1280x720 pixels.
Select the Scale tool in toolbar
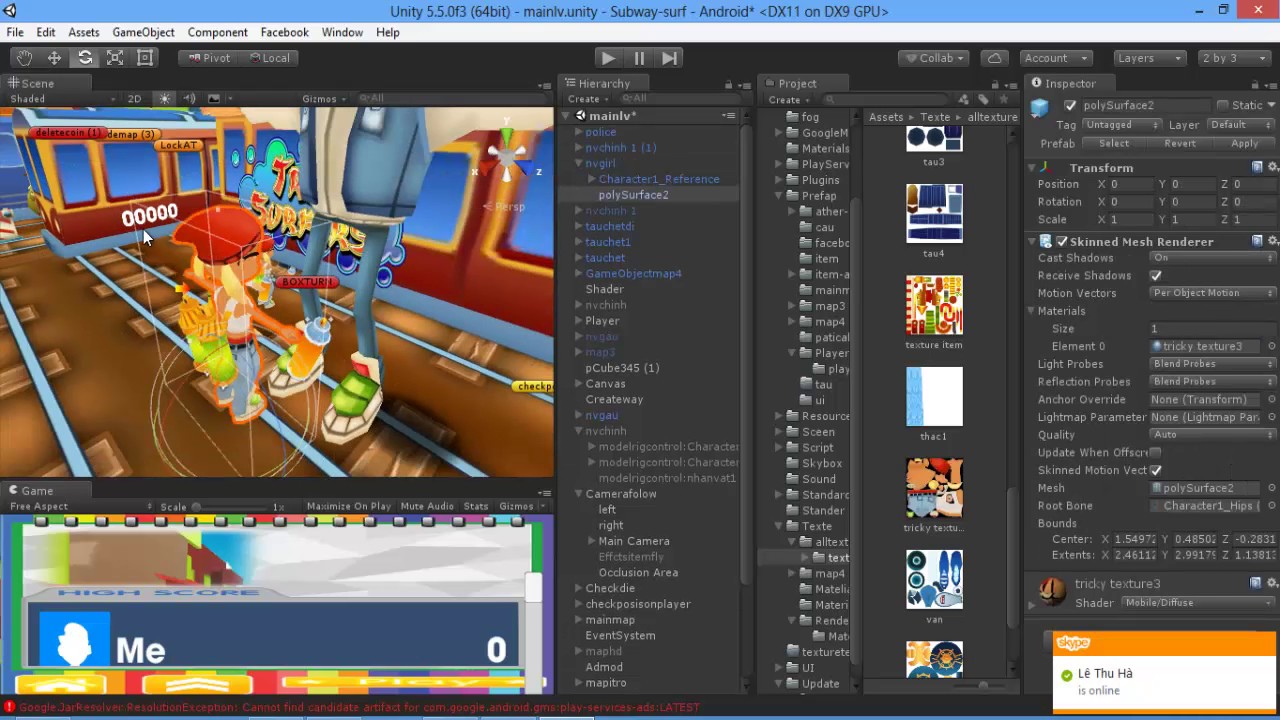click(115, 58)
